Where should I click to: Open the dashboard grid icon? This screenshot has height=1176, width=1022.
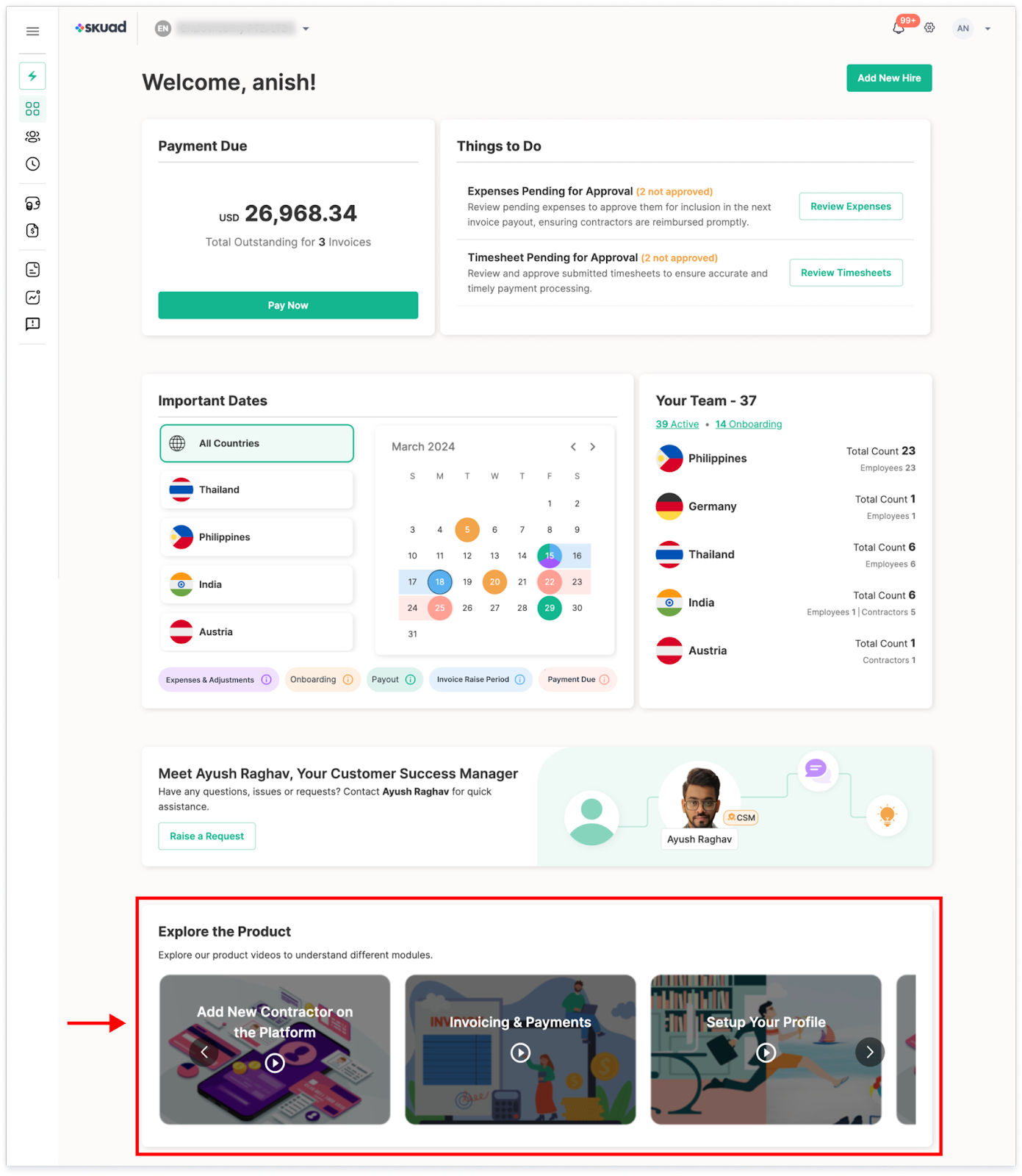32,109
